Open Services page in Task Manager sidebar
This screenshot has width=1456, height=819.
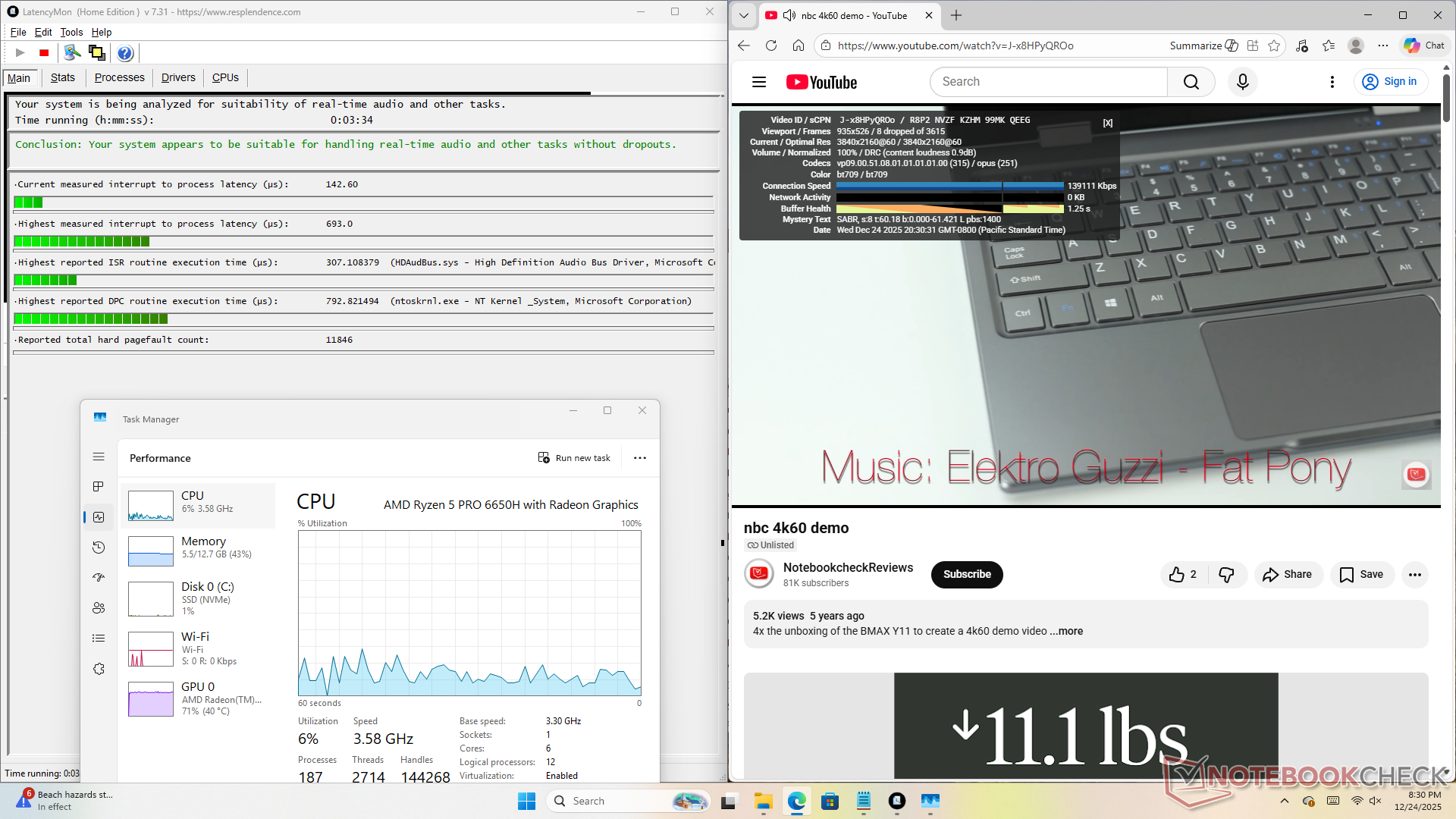(99, 669)
